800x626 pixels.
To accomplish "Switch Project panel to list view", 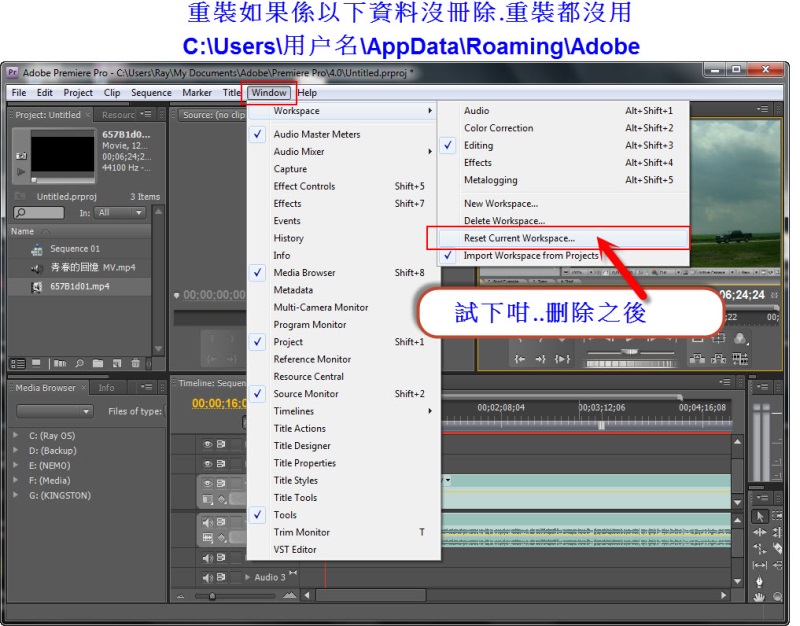I will [x=18, y=363].
